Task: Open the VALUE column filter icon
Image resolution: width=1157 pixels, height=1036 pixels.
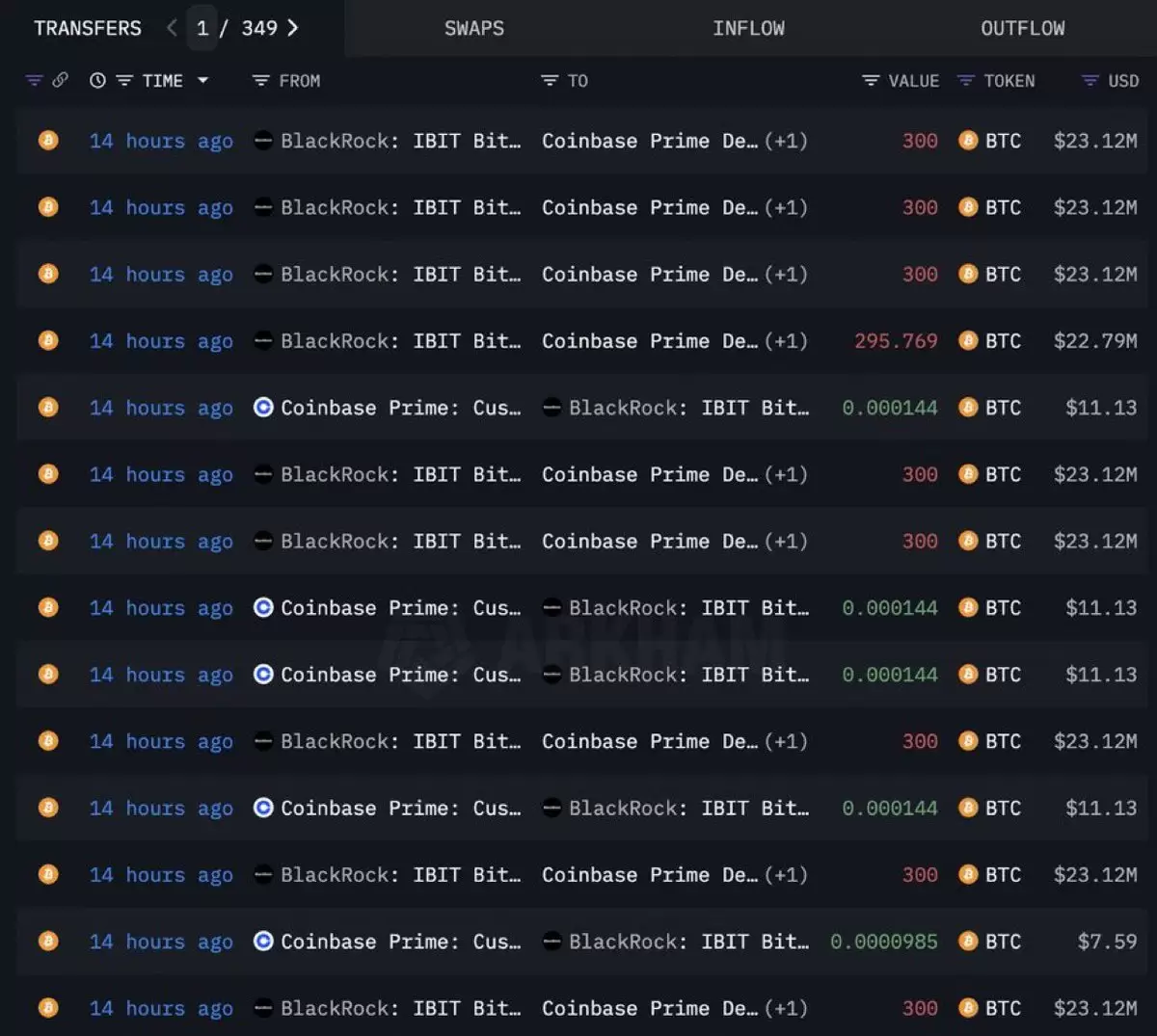Action: (x=871, y=81)
